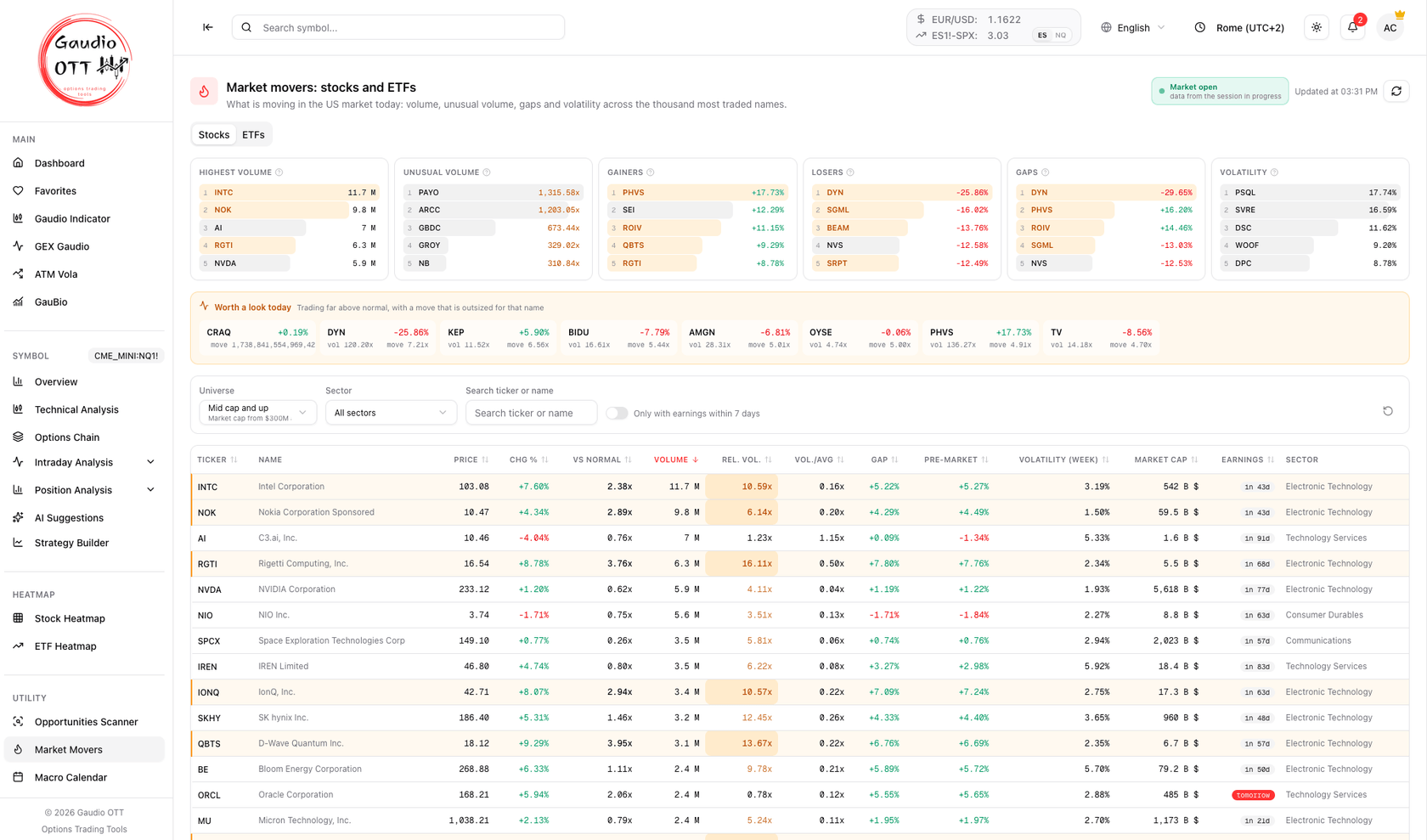
Task: Expand Position Analysis submenu
Action: pos(84,490)
